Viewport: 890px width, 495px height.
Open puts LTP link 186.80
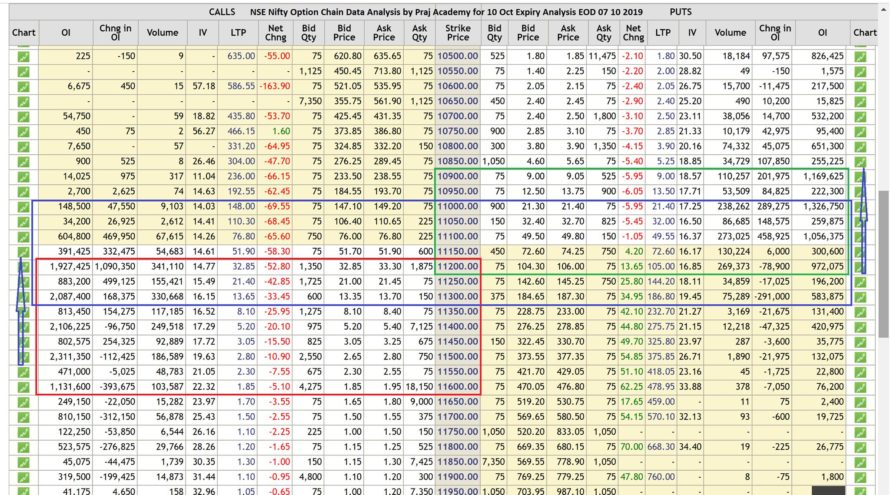663,297
